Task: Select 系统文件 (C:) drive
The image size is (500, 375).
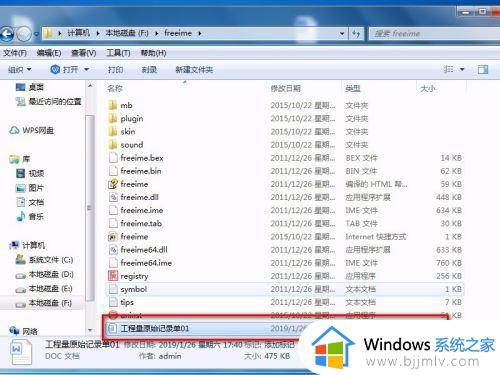Action: [44, 260]
